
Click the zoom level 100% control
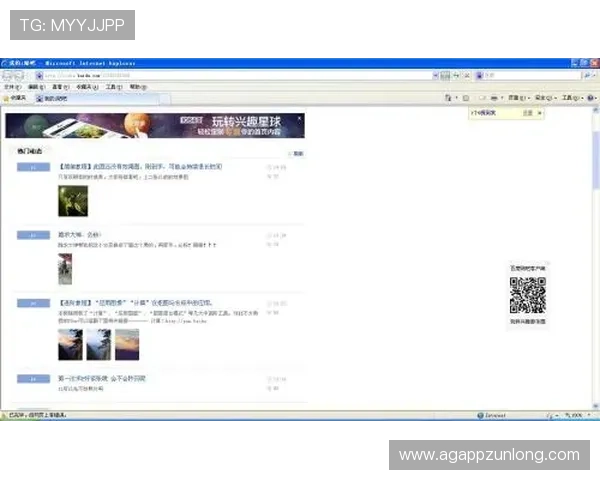[577, 415]
